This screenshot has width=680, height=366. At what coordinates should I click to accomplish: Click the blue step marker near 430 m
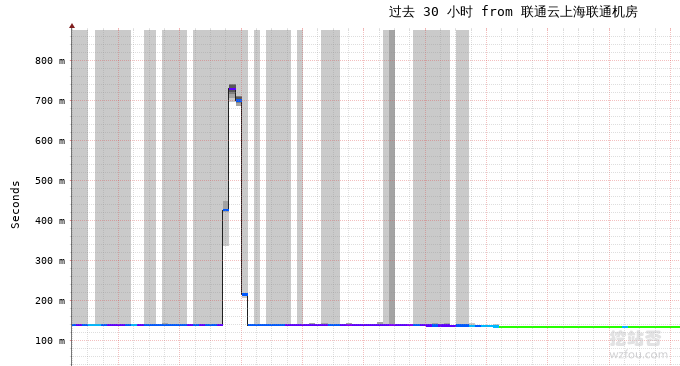pos(226,210)
